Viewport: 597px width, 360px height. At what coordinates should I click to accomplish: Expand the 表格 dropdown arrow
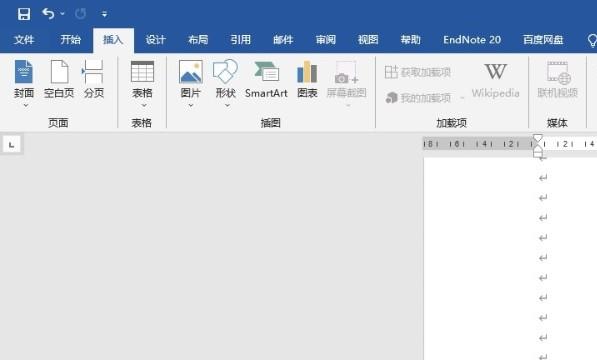(144, 105)
